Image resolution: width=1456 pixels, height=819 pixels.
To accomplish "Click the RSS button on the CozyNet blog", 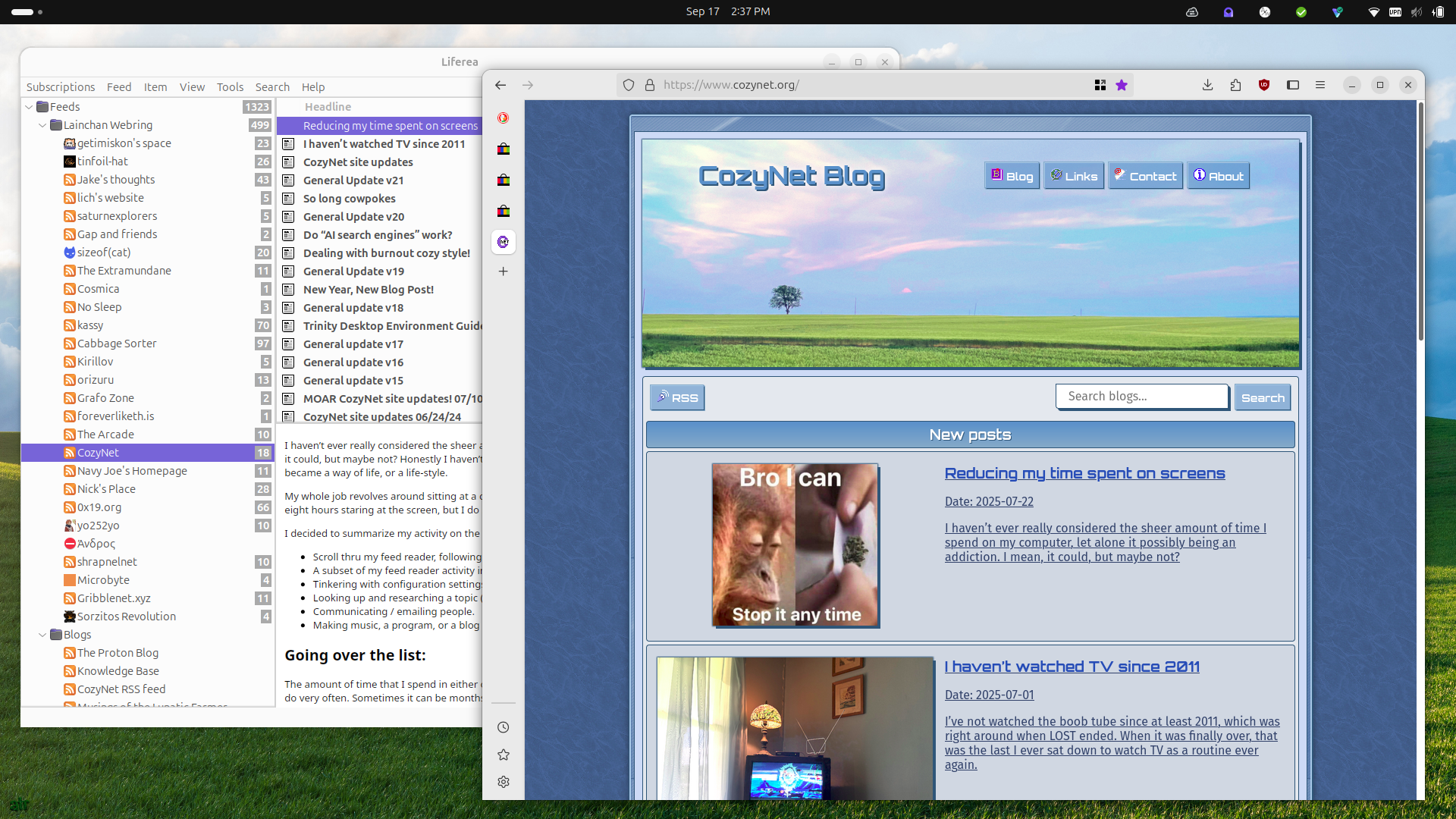I will click(677, 397).
